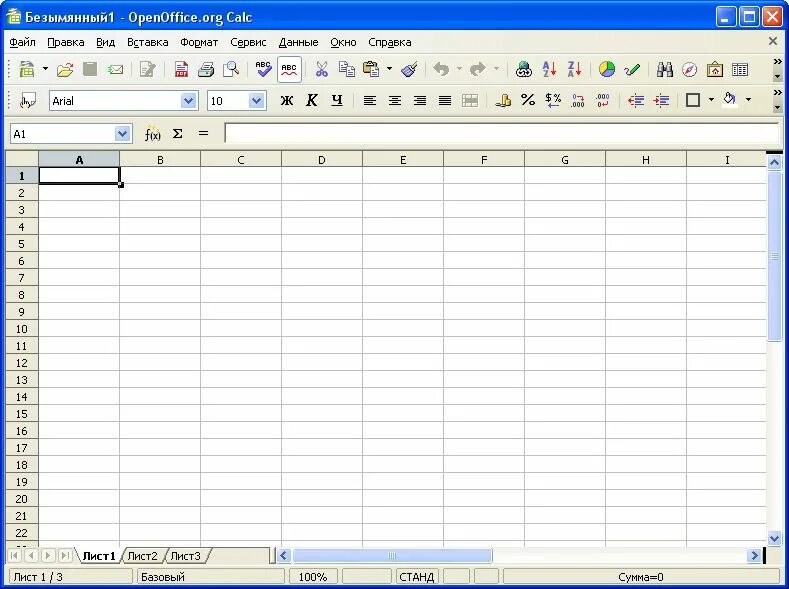Open the Arial font name dropdown
Image resolution: width=789 pixels, height=589 pixels.
(188, 101)
